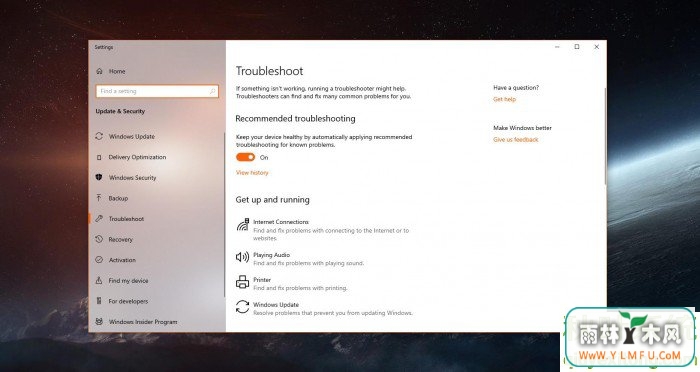Screen dimensions: 700x372
Task: Click the sidebar vertical scrollbar
Action: 225,214
